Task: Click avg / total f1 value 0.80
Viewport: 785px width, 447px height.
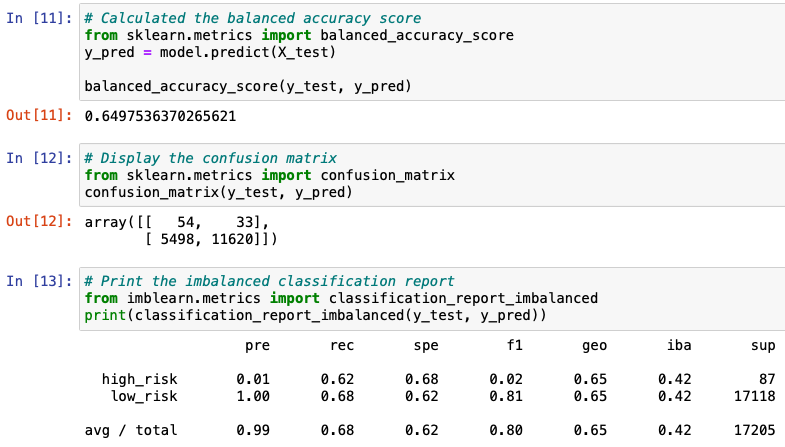Action: 506,430
